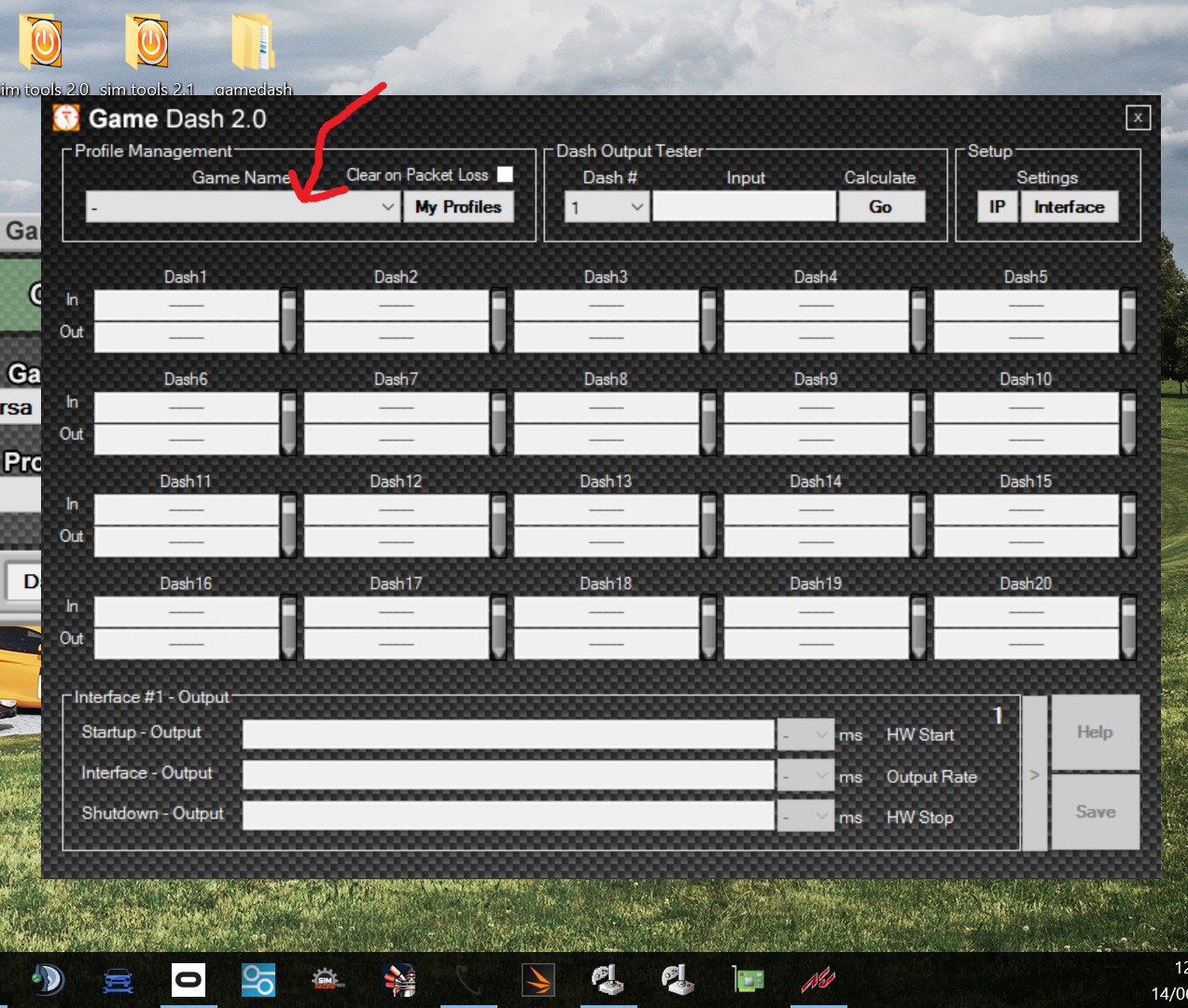The image size is (1188, 1008).
Task: Click the Dash17 vertical slider
Action: (498, 627)
